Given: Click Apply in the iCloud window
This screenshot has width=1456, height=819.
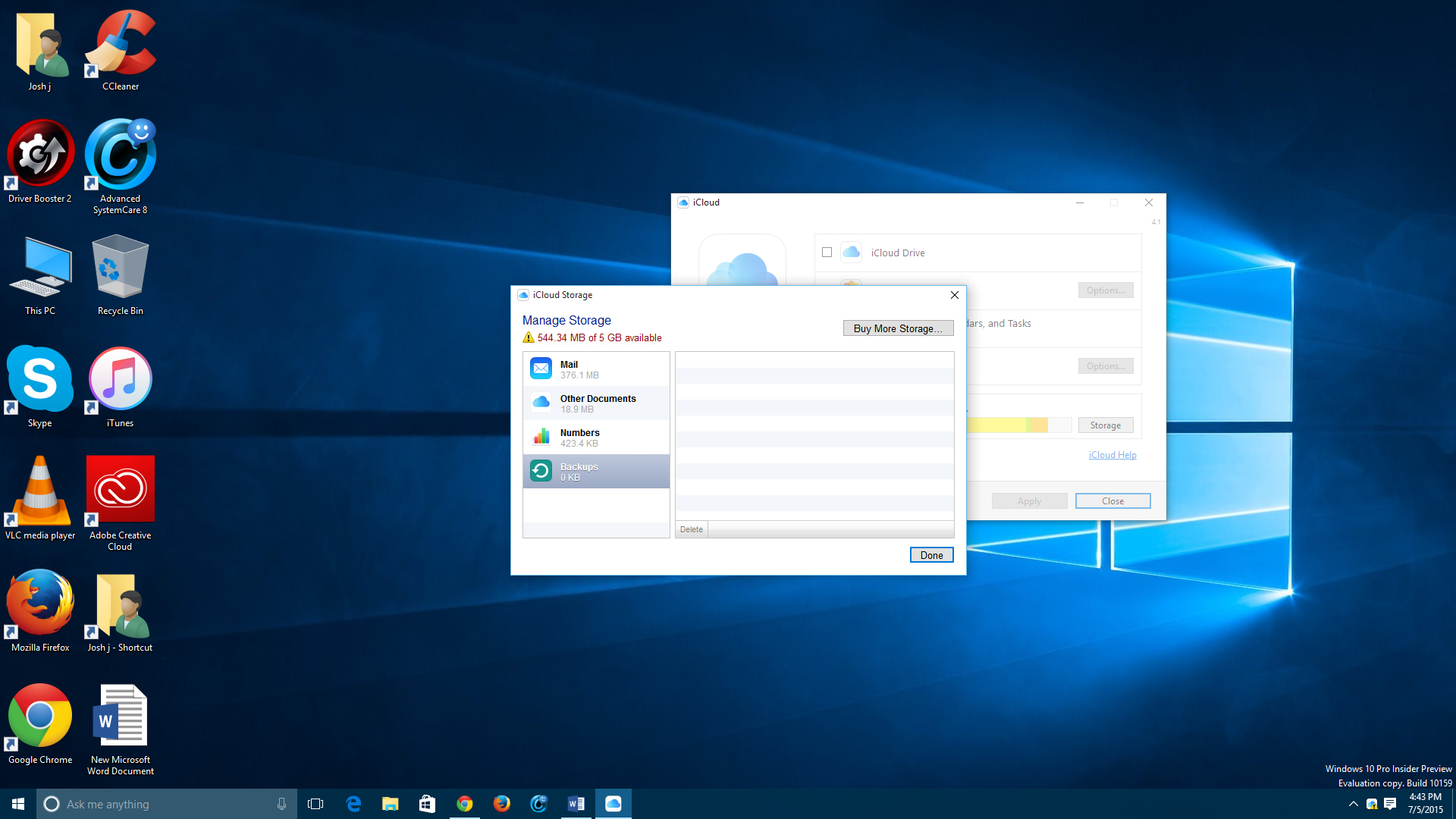Looking at the screenshot, I should coord(1029,501).
